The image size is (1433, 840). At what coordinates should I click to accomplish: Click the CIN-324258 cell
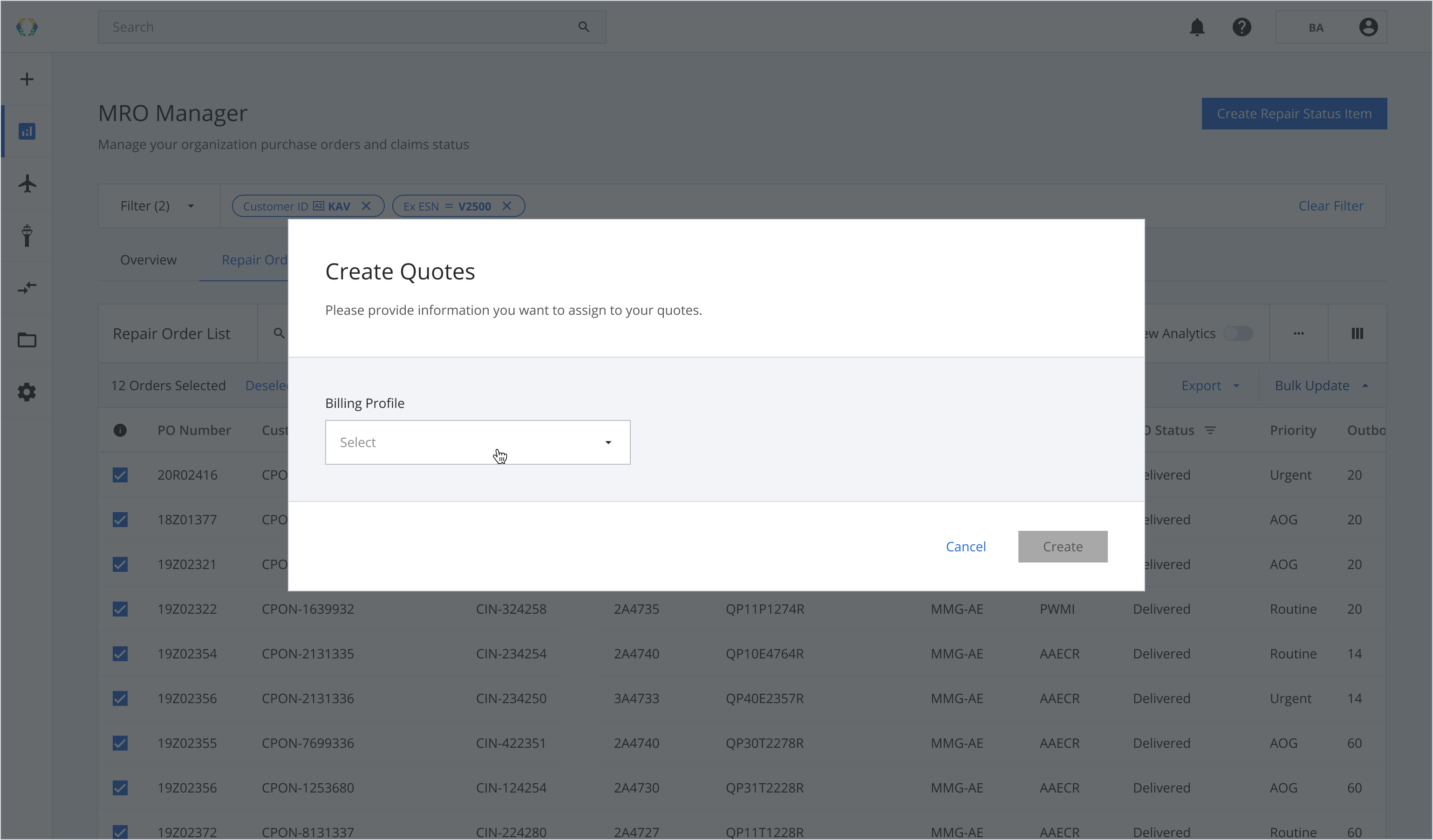511,609
